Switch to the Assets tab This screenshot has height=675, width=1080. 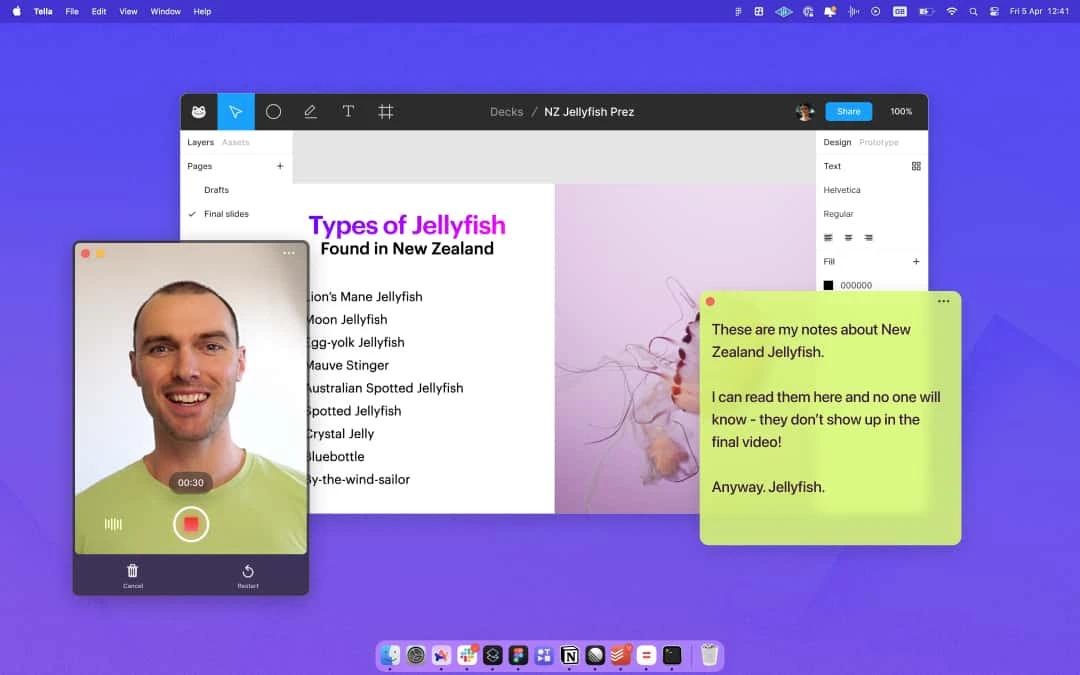[236, 143]
